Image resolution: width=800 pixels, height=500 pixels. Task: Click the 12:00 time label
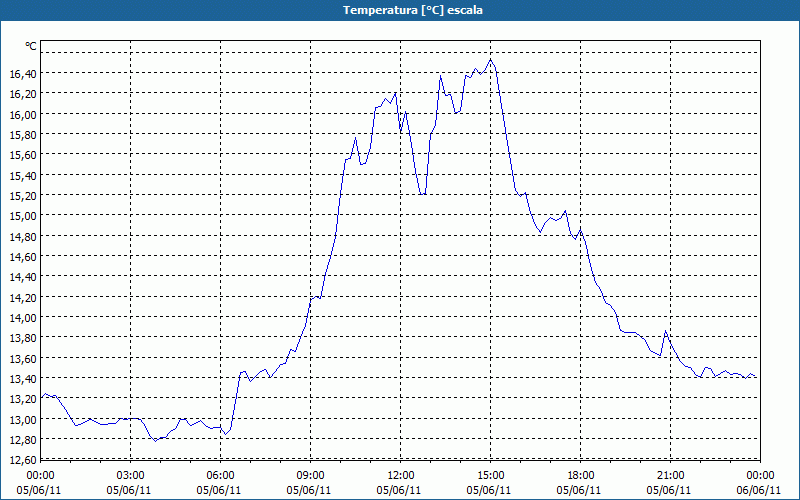(401, 476)
